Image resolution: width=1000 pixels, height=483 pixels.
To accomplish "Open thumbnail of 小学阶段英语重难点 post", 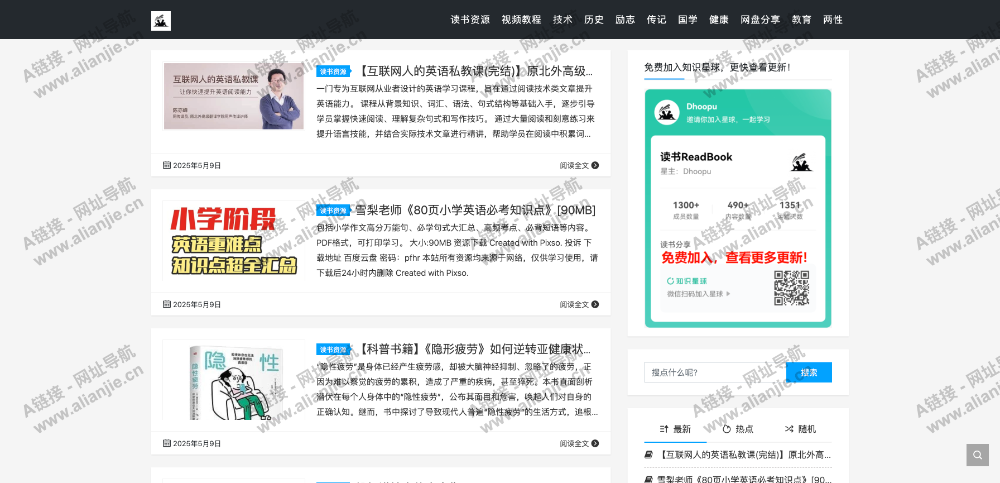I will (233, 241).
